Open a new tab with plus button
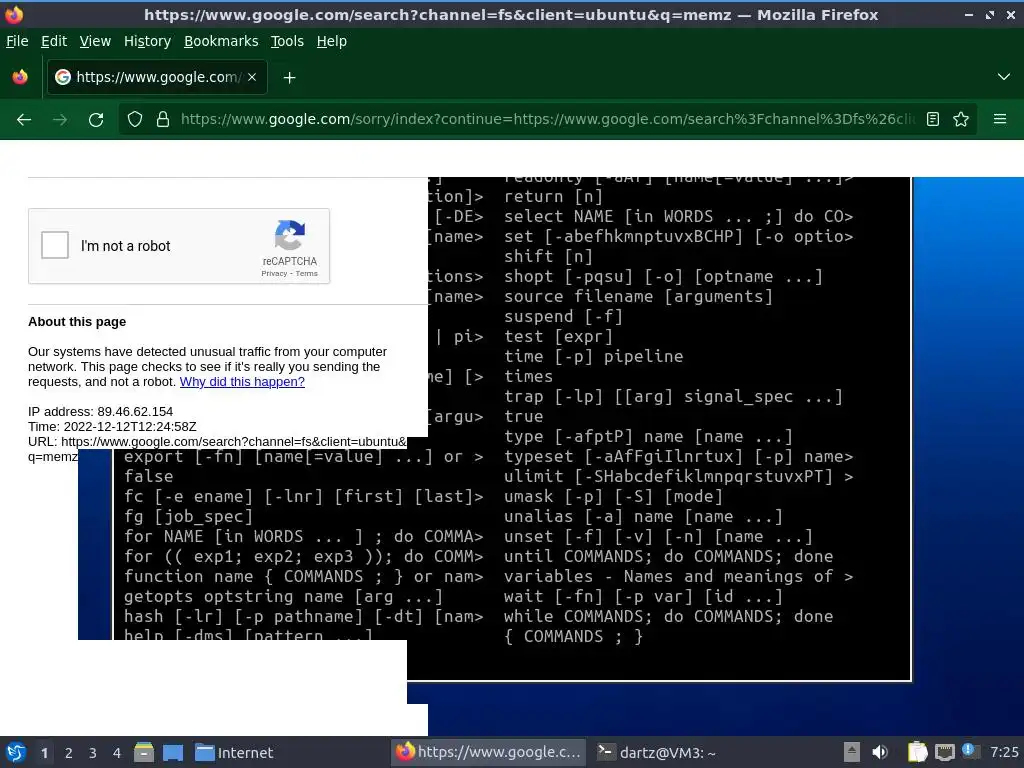1024x768 pixels. (289, 78)
